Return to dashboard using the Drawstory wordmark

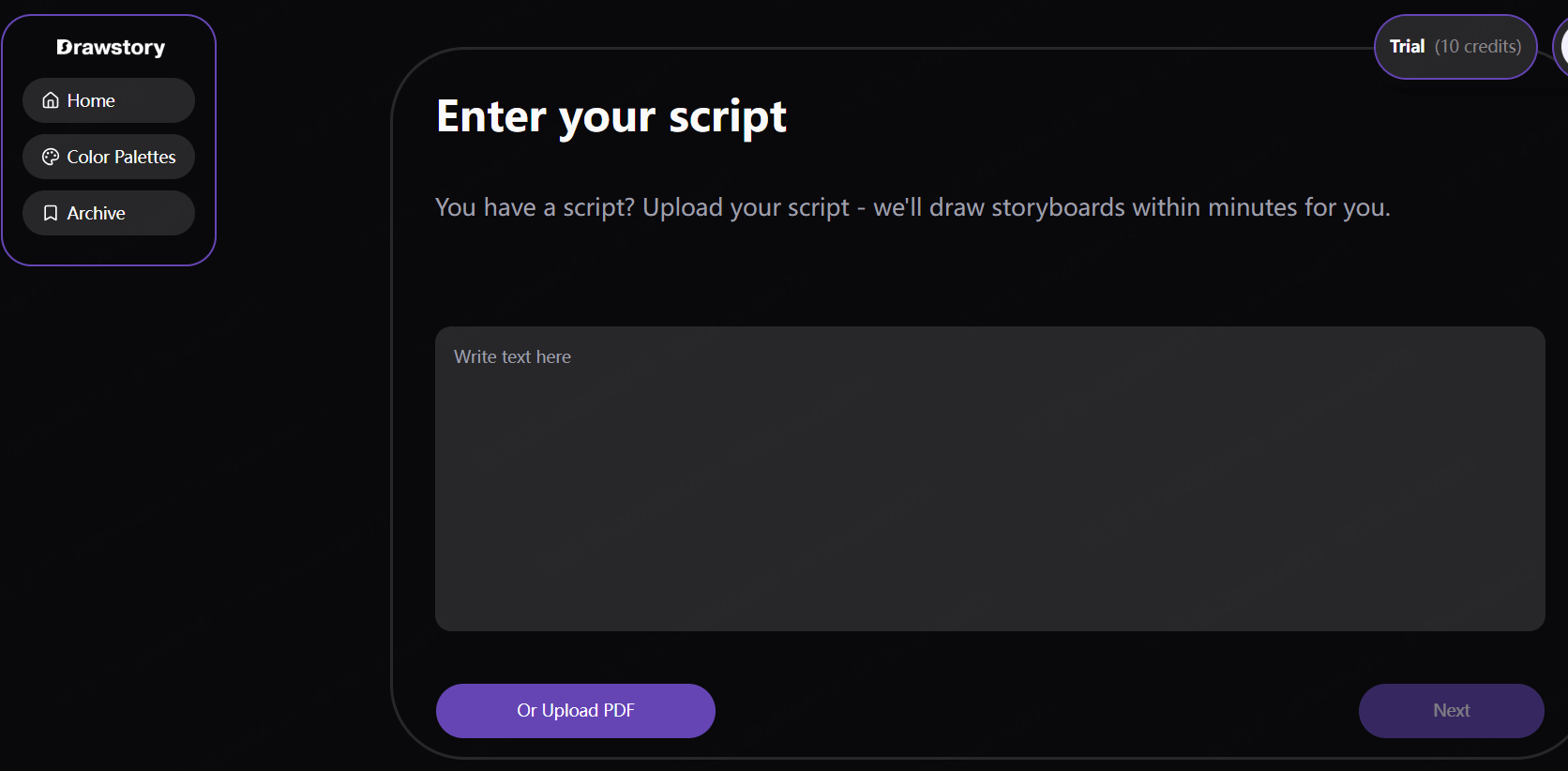110,47
